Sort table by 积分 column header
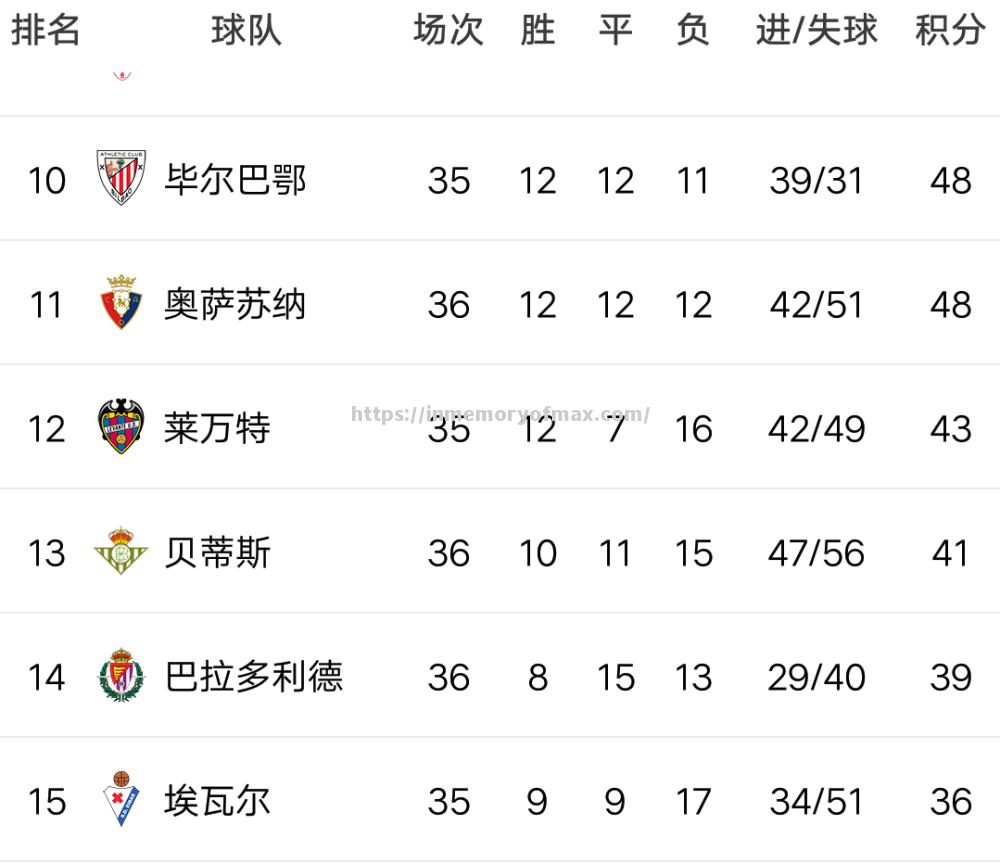 pos(949,31)
